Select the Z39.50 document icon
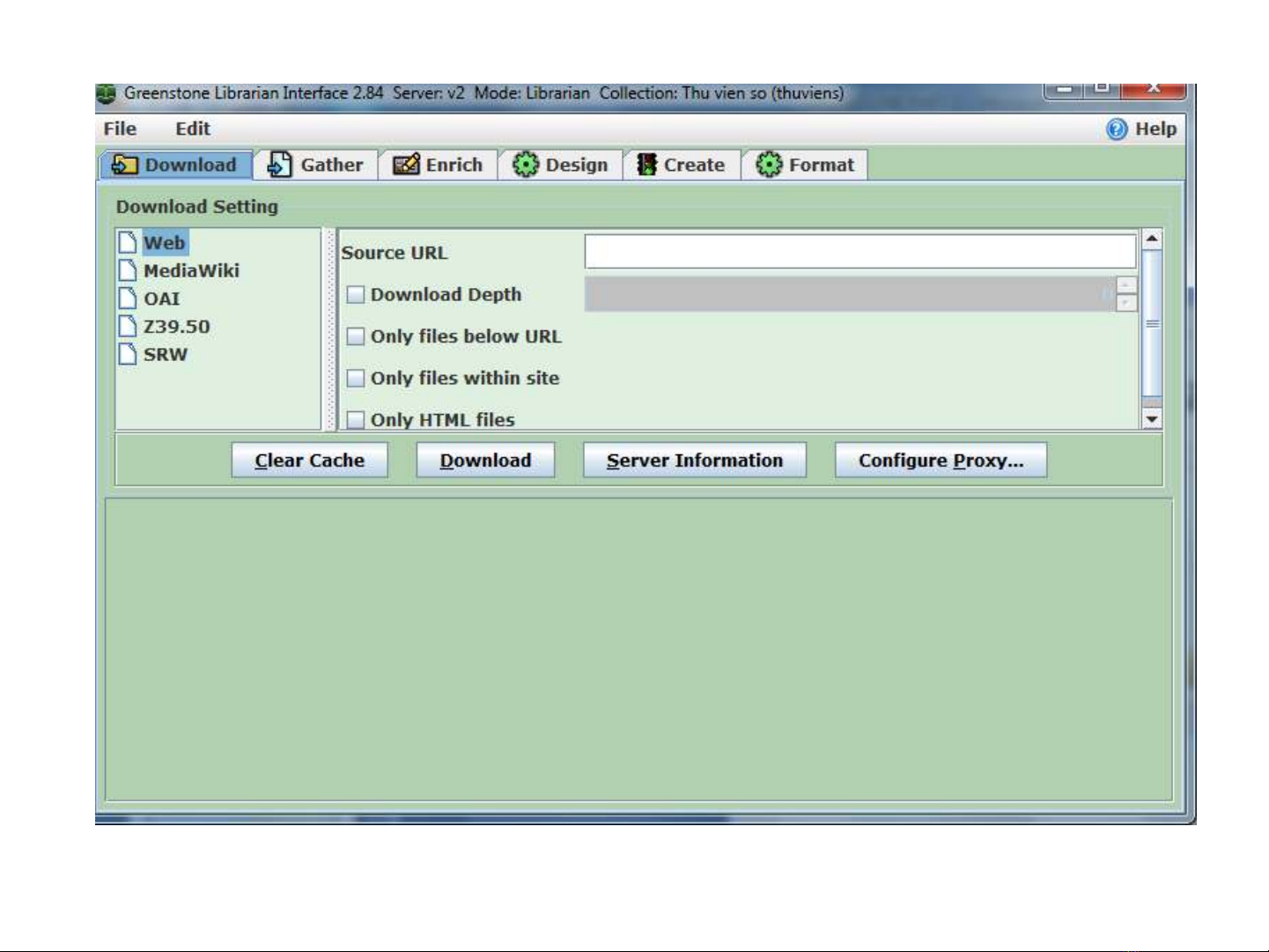1269x952 pixels. coord(129,327)
